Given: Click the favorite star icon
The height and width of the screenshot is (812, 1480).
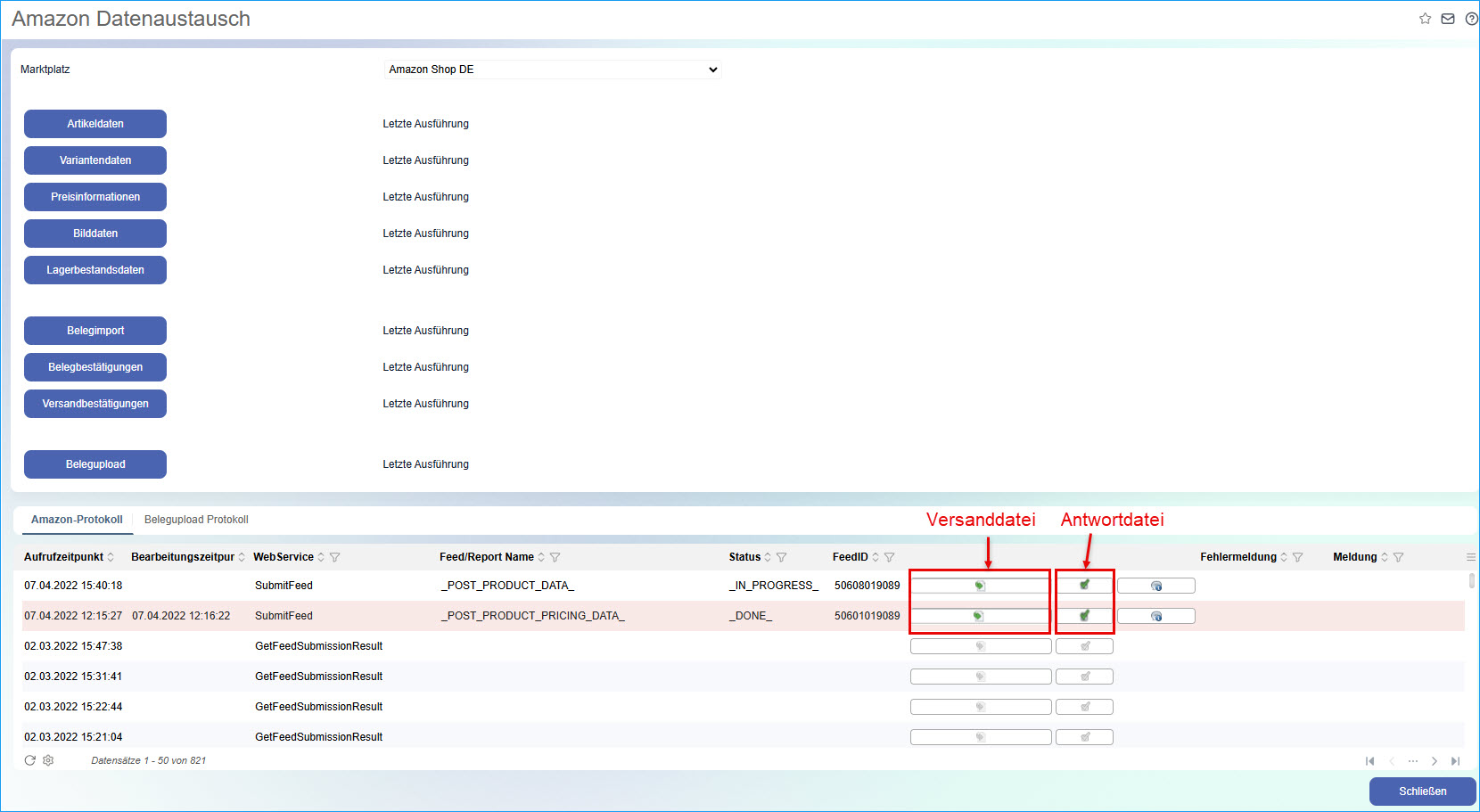Looking at the screenshot, I should (x=1425, y=19).
